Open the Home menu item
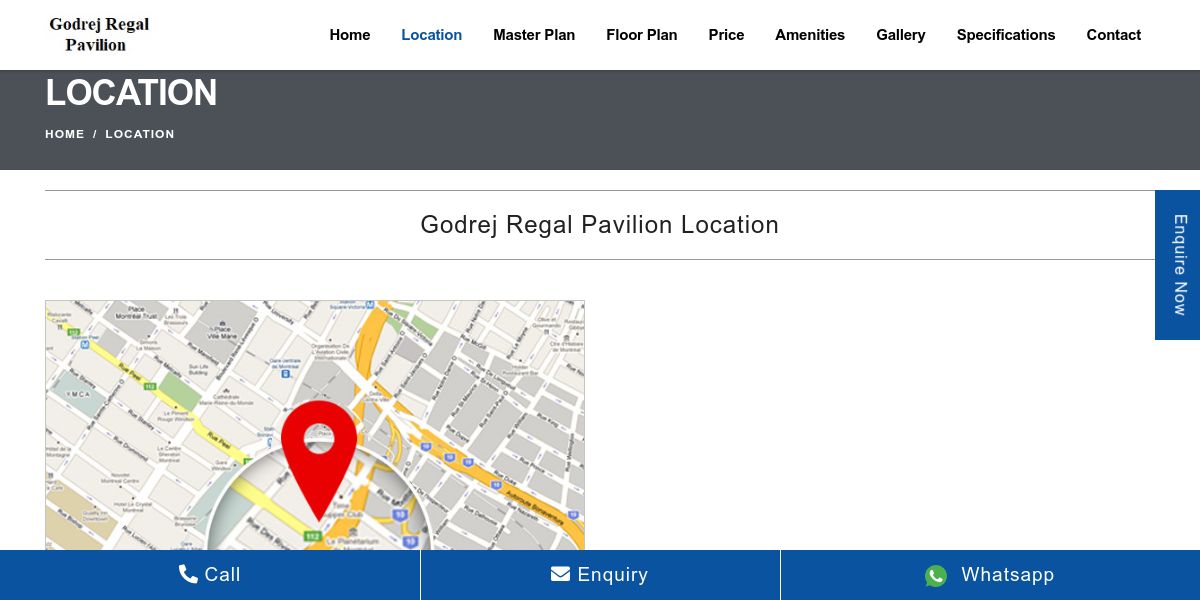The height and width of the screenshot is (600, 1200). [x=350, y=35]
